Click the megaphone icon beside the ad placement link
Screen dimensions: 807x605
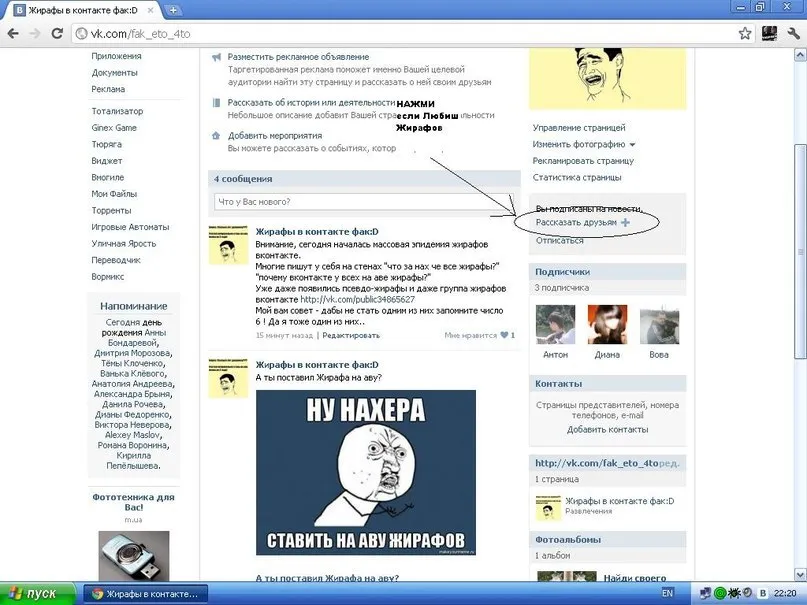[217, 57]
